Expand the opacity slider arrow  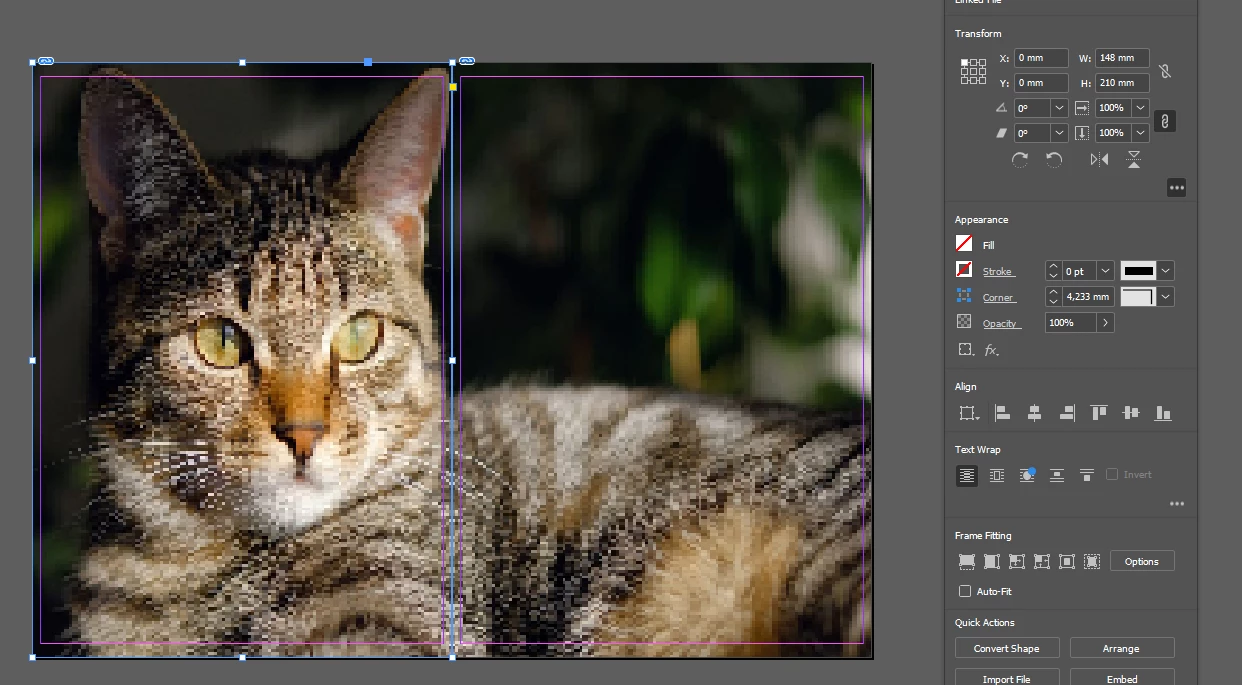(x=1105, y=323)
